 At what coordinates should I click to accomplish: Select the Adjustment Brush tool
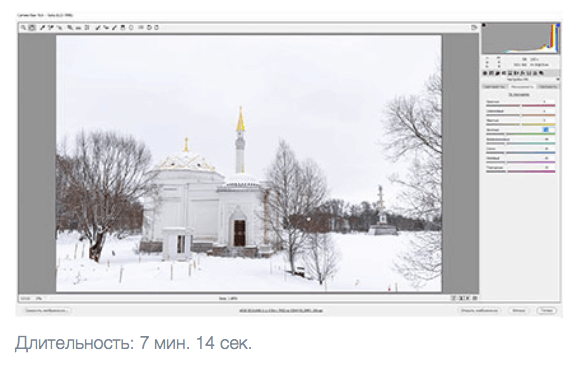114,28
